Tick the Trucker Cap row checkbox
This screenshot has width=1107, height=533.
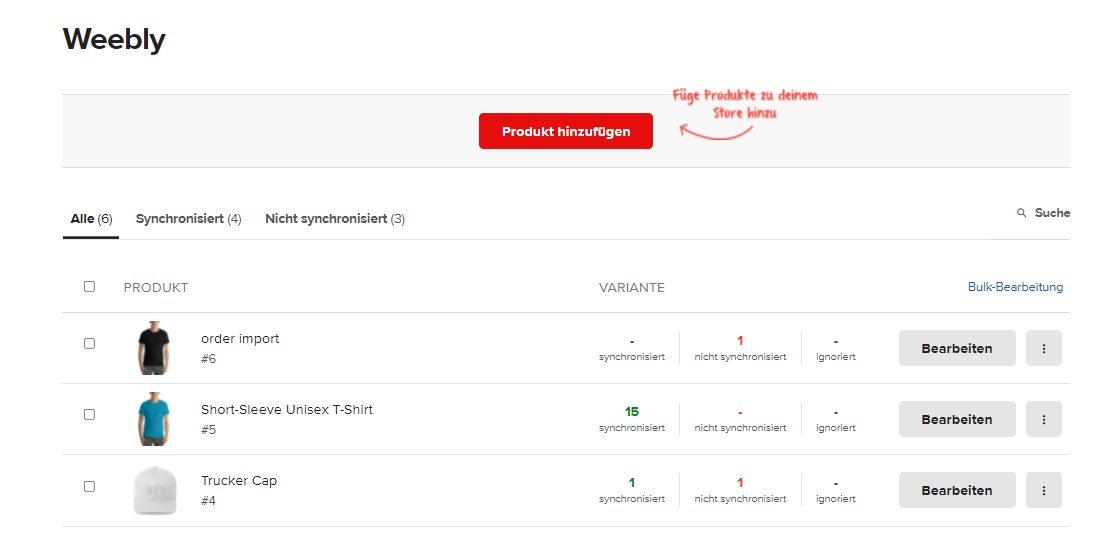89,486
